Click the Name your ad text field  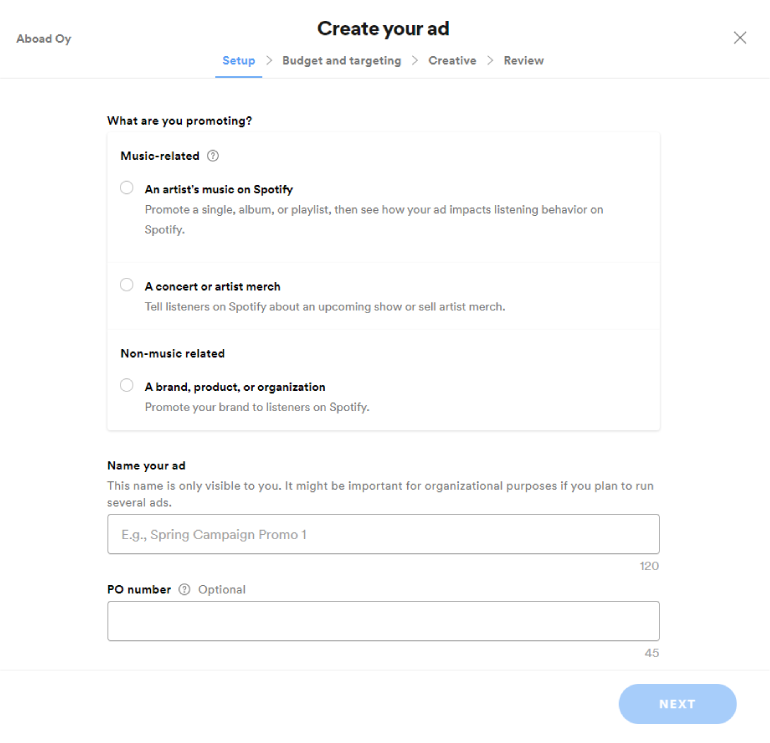[383, 534]
